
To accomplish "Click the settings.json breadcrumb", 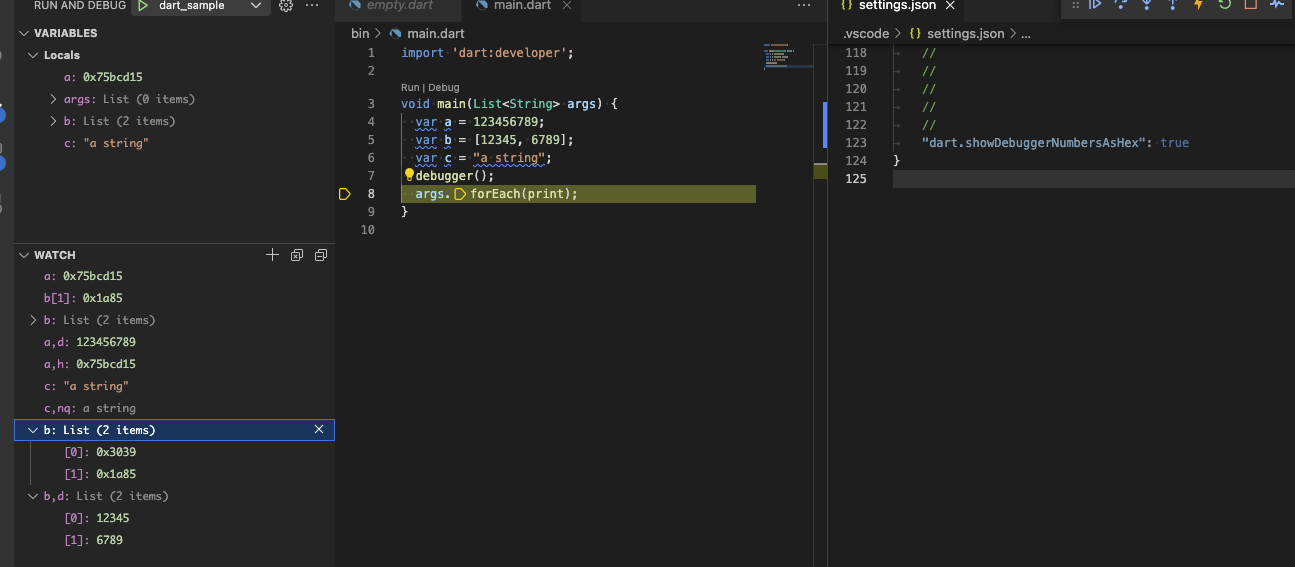I will [x=965, y=34].
